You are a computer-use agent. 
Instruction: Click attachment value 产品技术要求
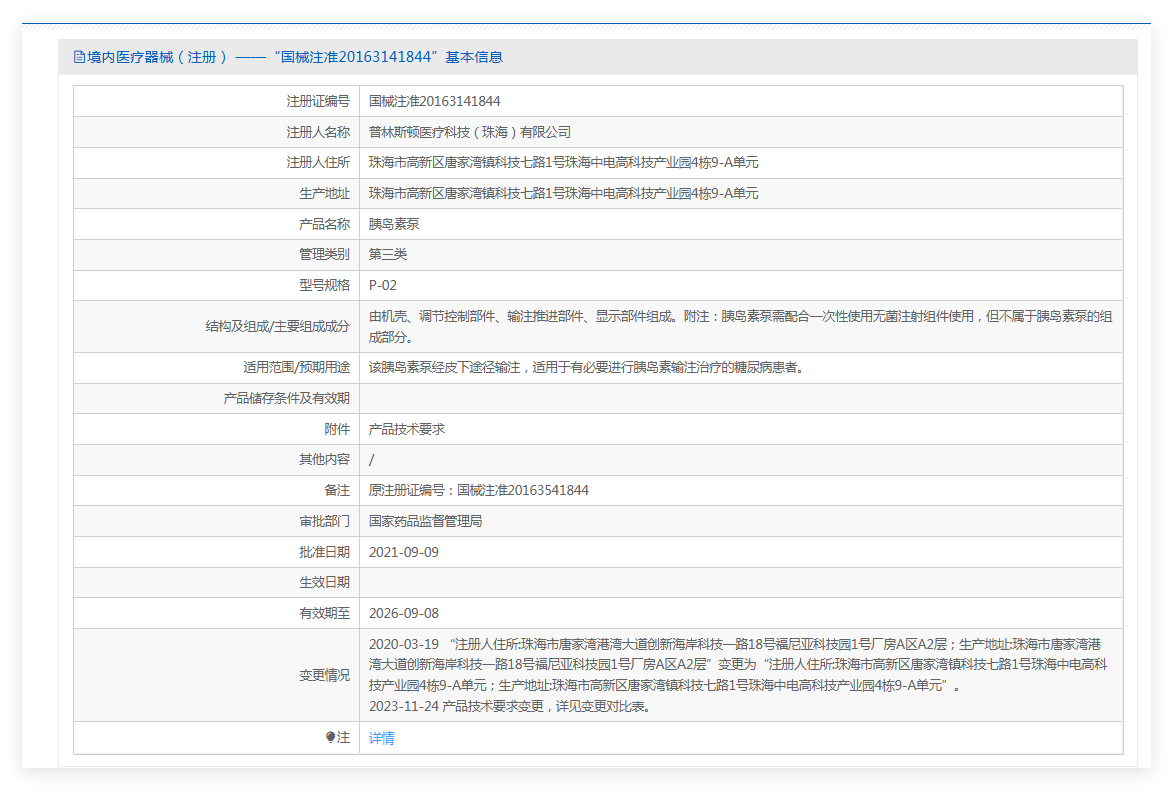click(x=407, y=429)
